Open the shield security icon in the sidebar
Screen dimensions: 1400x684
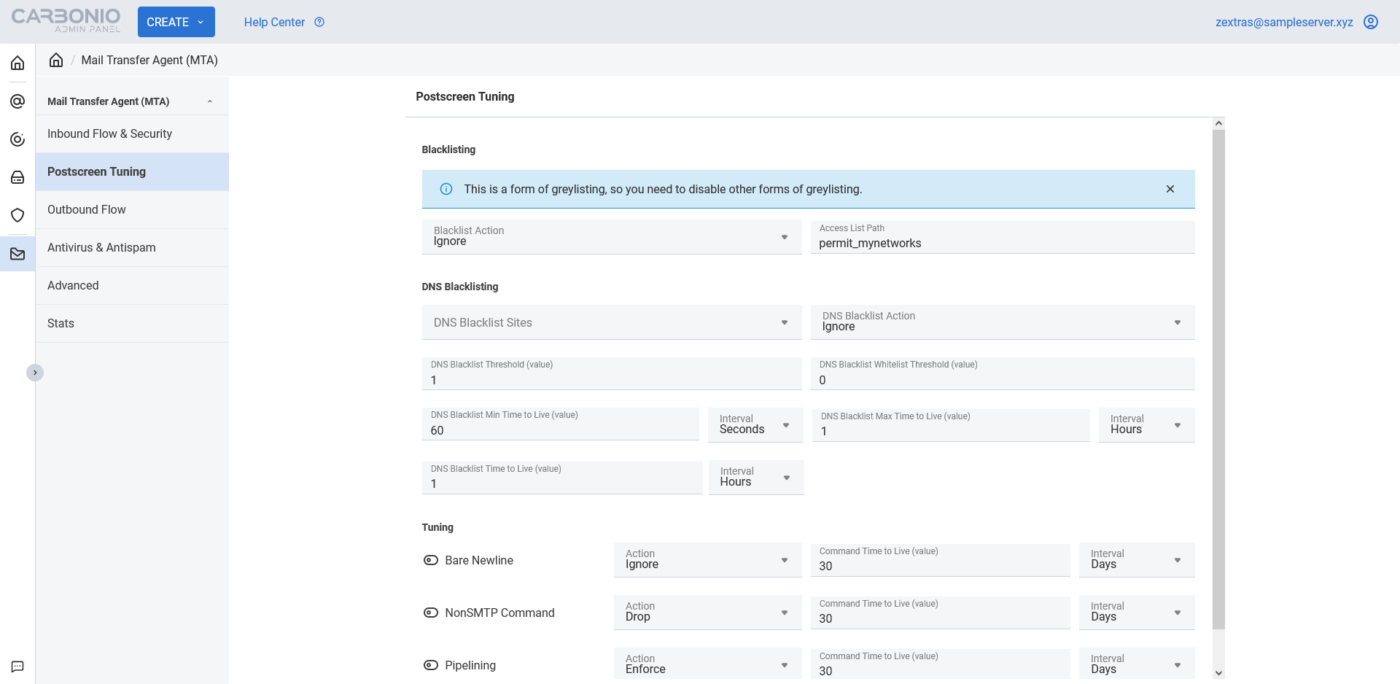coord(16,215)
